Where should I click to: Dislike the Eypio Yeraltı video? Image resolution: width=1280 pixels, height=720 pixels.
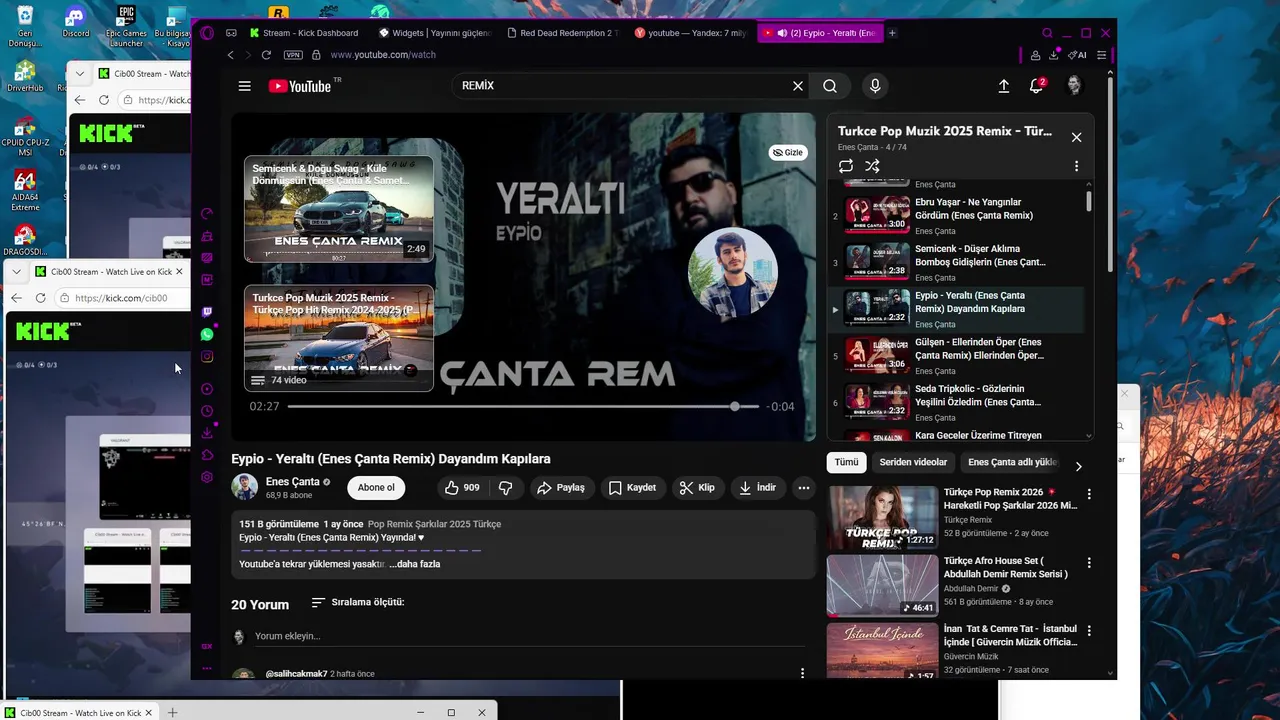click(506, 488)
